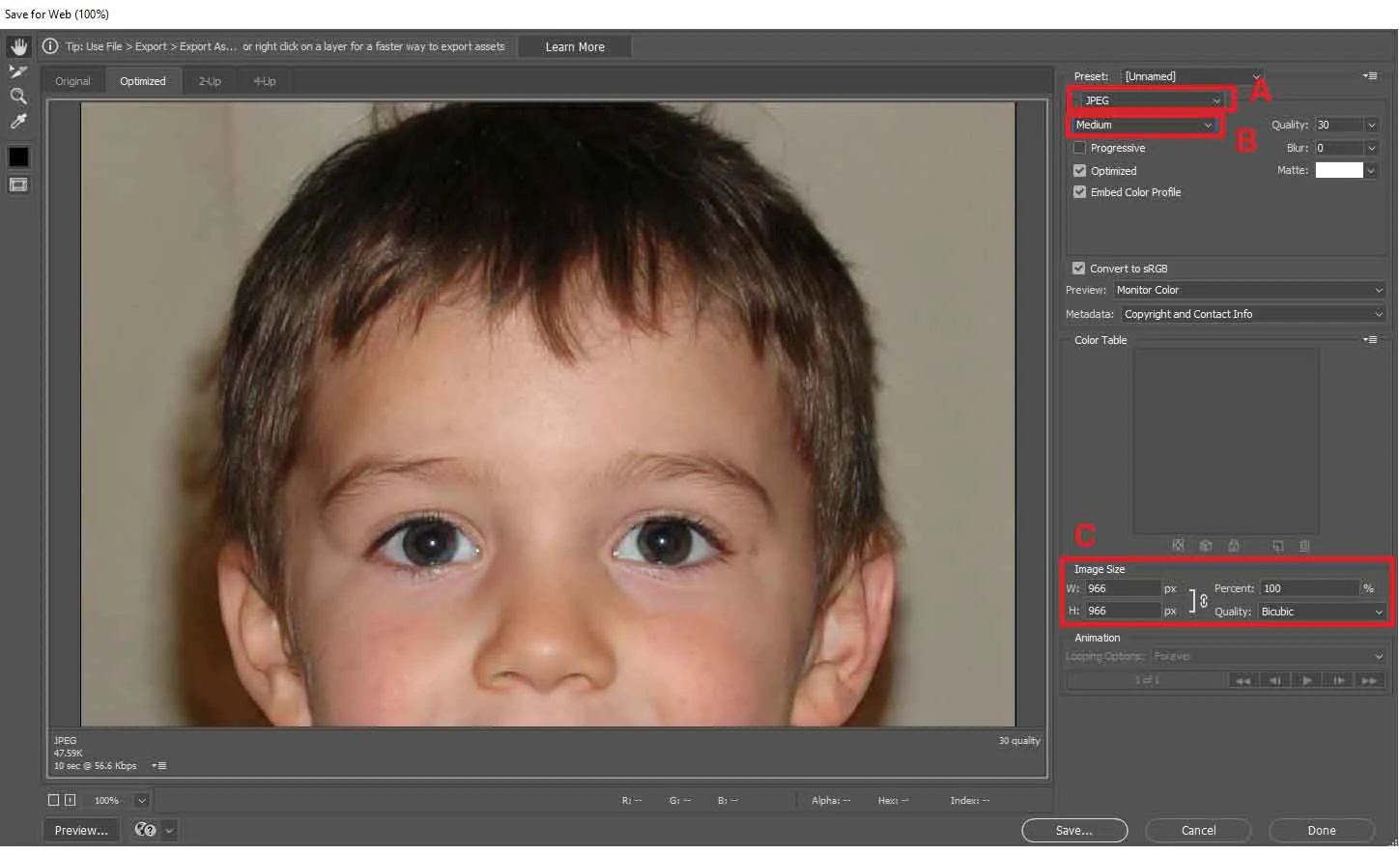Open the Preset dropdown showing [Unnamed]

(x=1192, y=76)
